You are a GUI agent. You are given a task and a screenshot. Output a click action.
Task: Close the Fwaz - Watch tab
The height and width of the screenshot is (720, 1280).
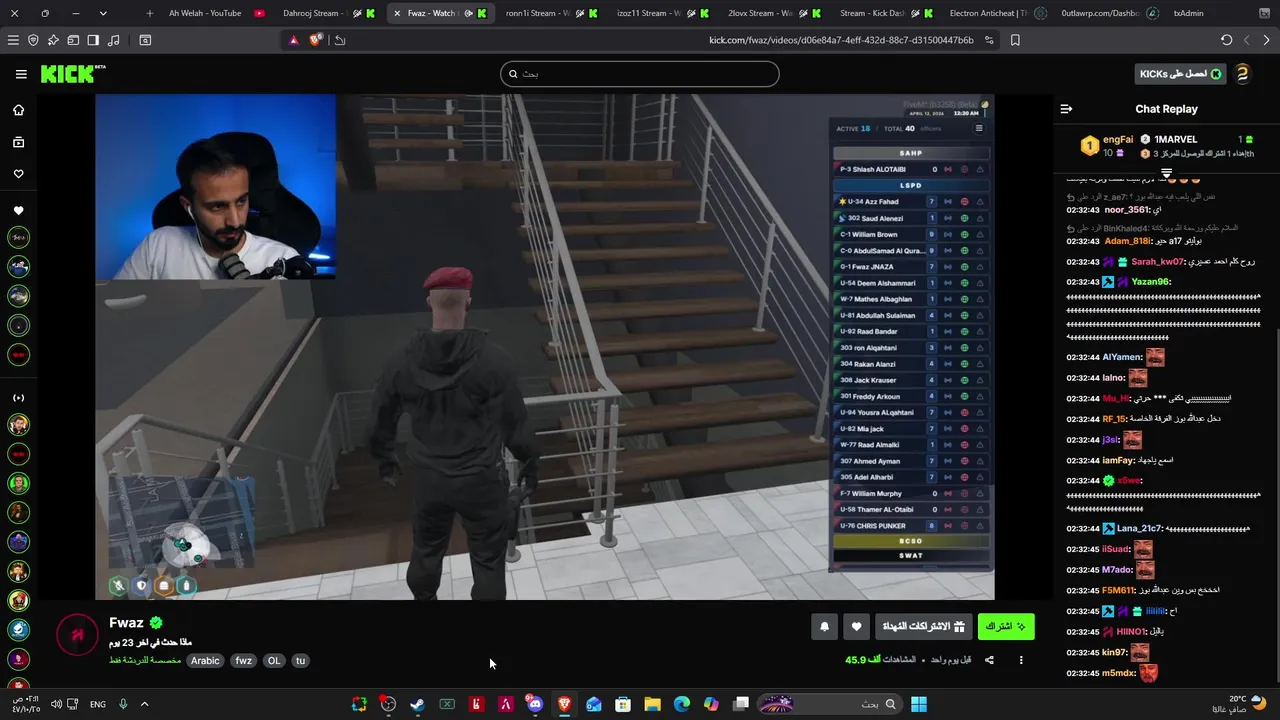pyautogui.click(x=397, y=13)
